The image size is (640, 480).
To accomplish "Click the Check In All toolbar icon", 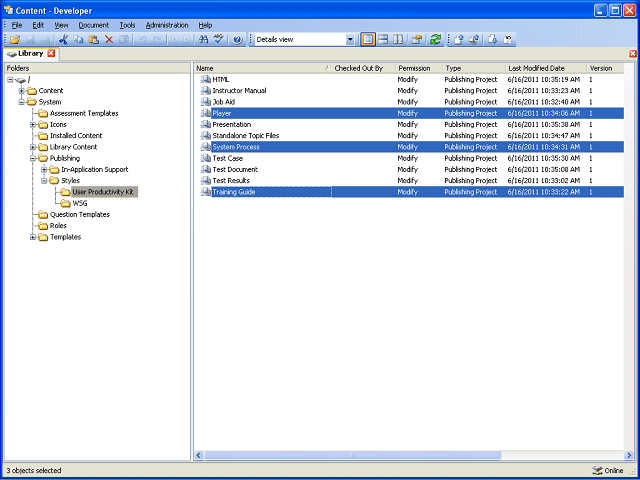I will click(474, 40).
